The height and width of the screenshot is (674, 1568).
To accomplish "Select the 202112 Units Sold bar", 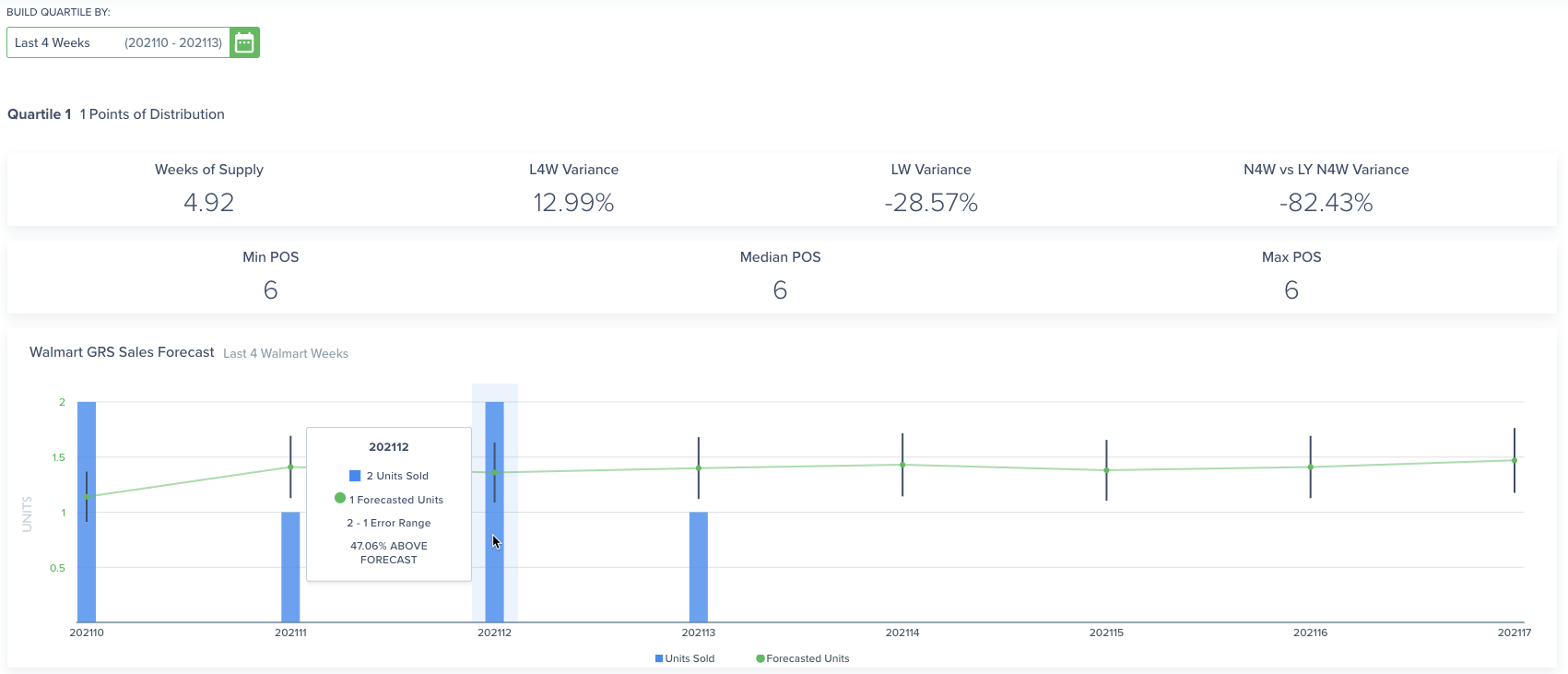I will 494,512.
